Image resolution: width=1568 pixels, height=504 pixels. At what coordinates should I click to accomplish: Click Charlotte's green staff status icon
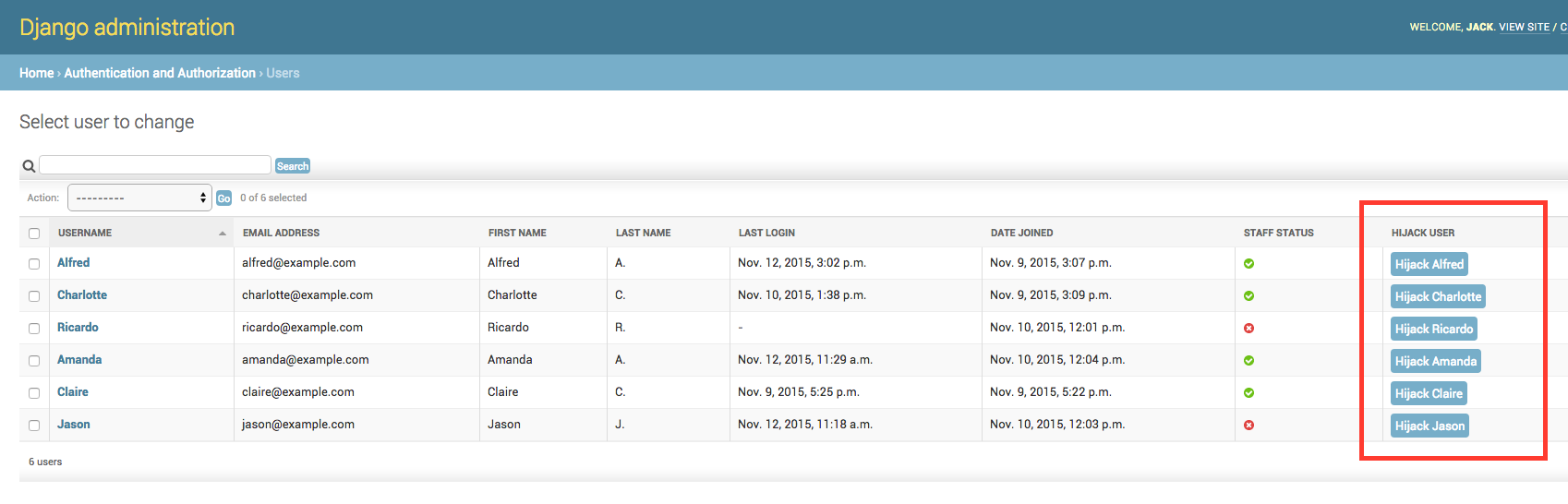(1248, 296)
